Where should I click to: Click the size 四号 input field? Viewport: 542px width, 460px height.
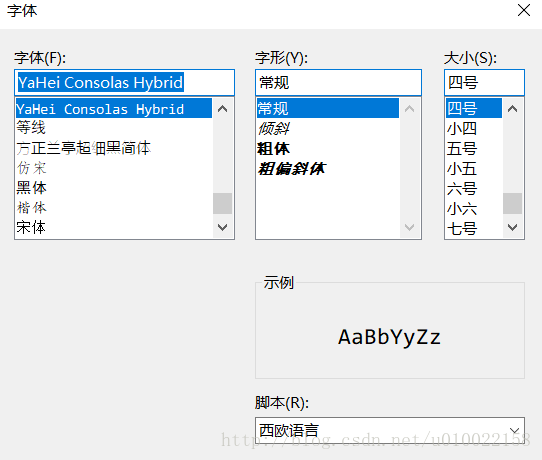coord(484,83)
